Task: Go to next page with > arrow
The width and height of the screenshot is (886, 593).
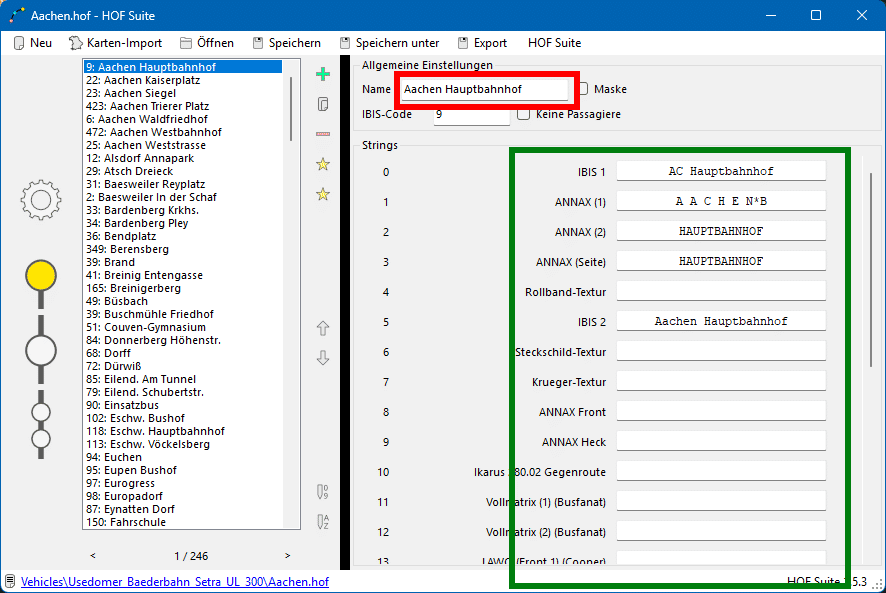Action: (288, 556)
